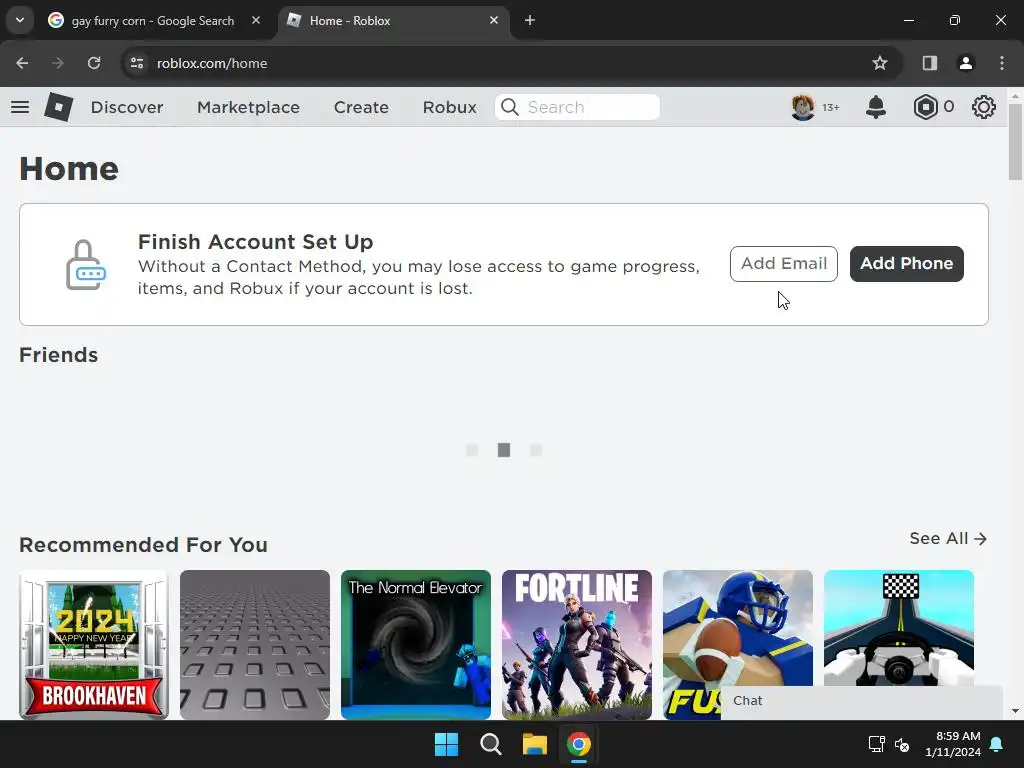The image size is (1024, 768).
Task: Open a new browser tab
Action: pyautogui.click(x=530, y=20)
